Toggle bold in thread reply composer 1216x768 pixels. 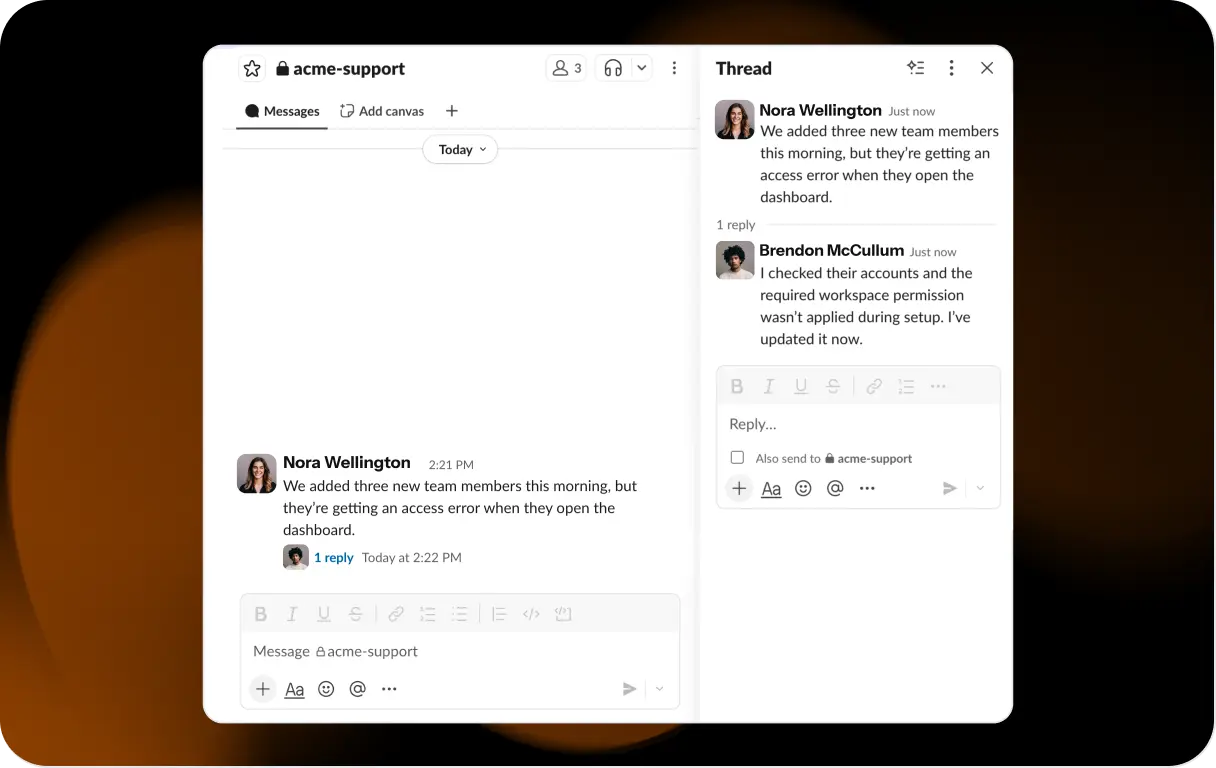tap(737, 386)
